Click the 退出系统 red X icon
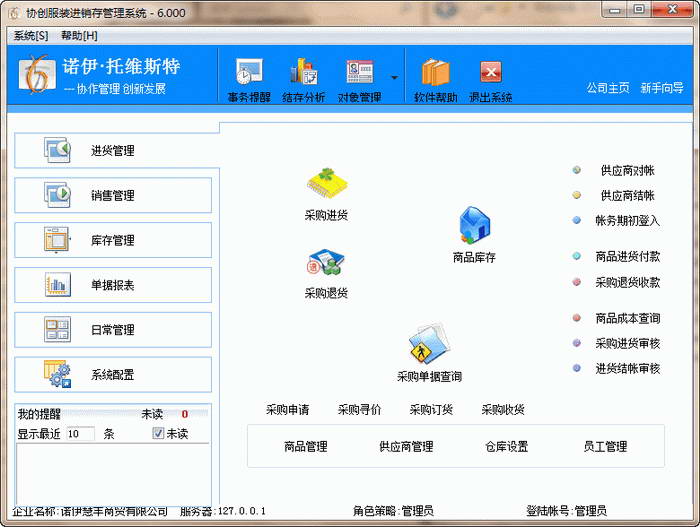Viewport: 700px width, 527px height. pyautogui.click(x=491, y=72)
